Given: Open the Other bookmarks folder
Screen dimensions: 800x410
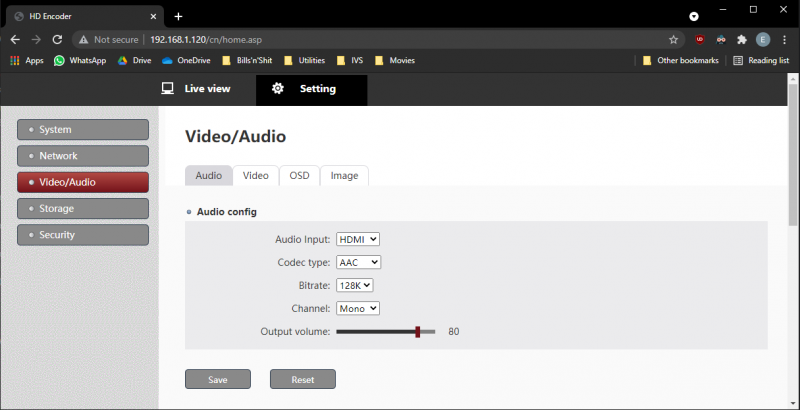Looking at the screenshot, I should 681,60.
